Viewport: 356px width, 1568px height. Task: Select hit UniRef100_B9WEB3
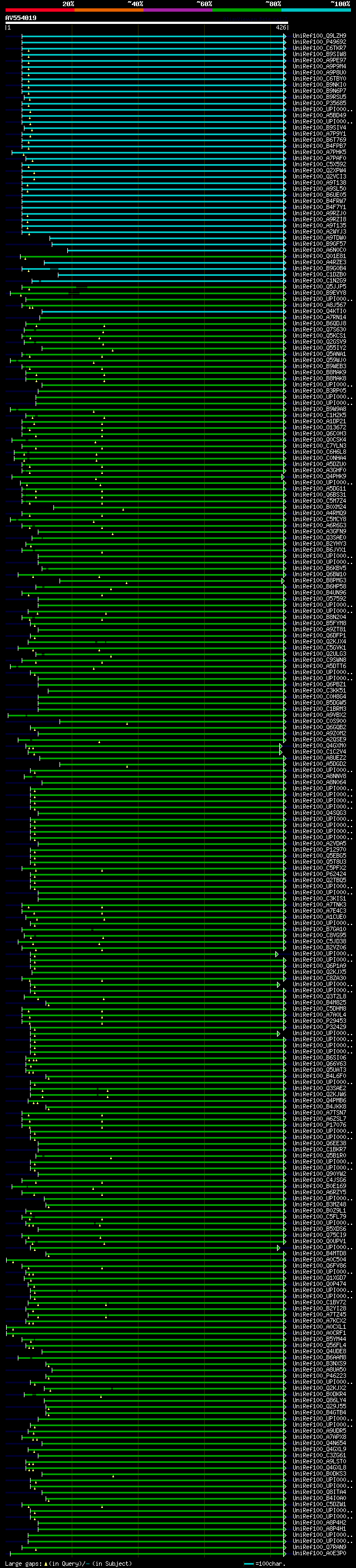coord(319,367)
